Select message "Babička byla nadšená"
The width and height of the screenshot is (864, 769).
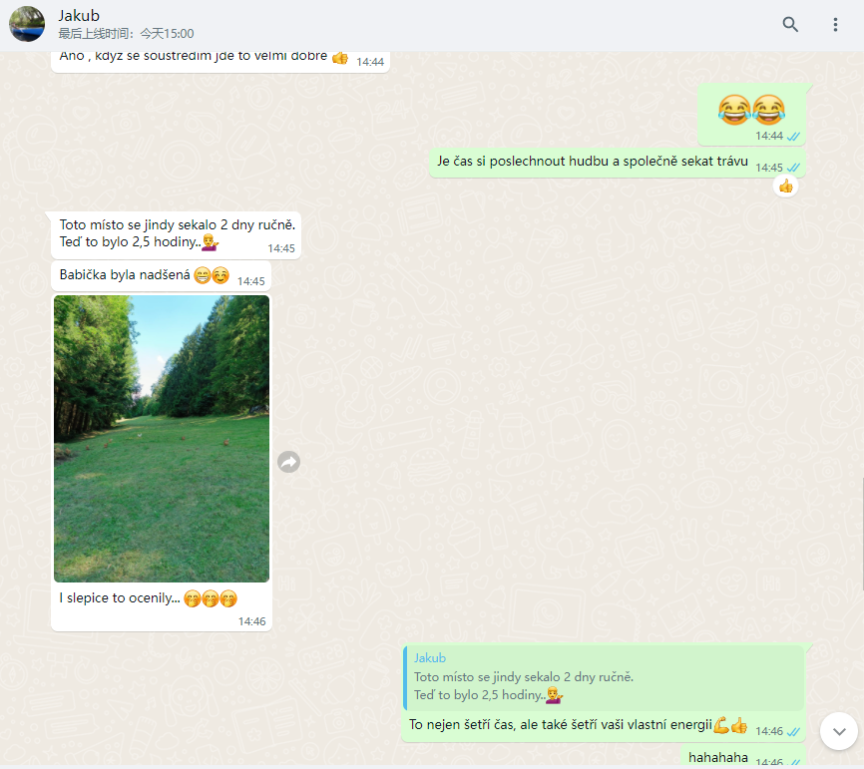point(161,275)
